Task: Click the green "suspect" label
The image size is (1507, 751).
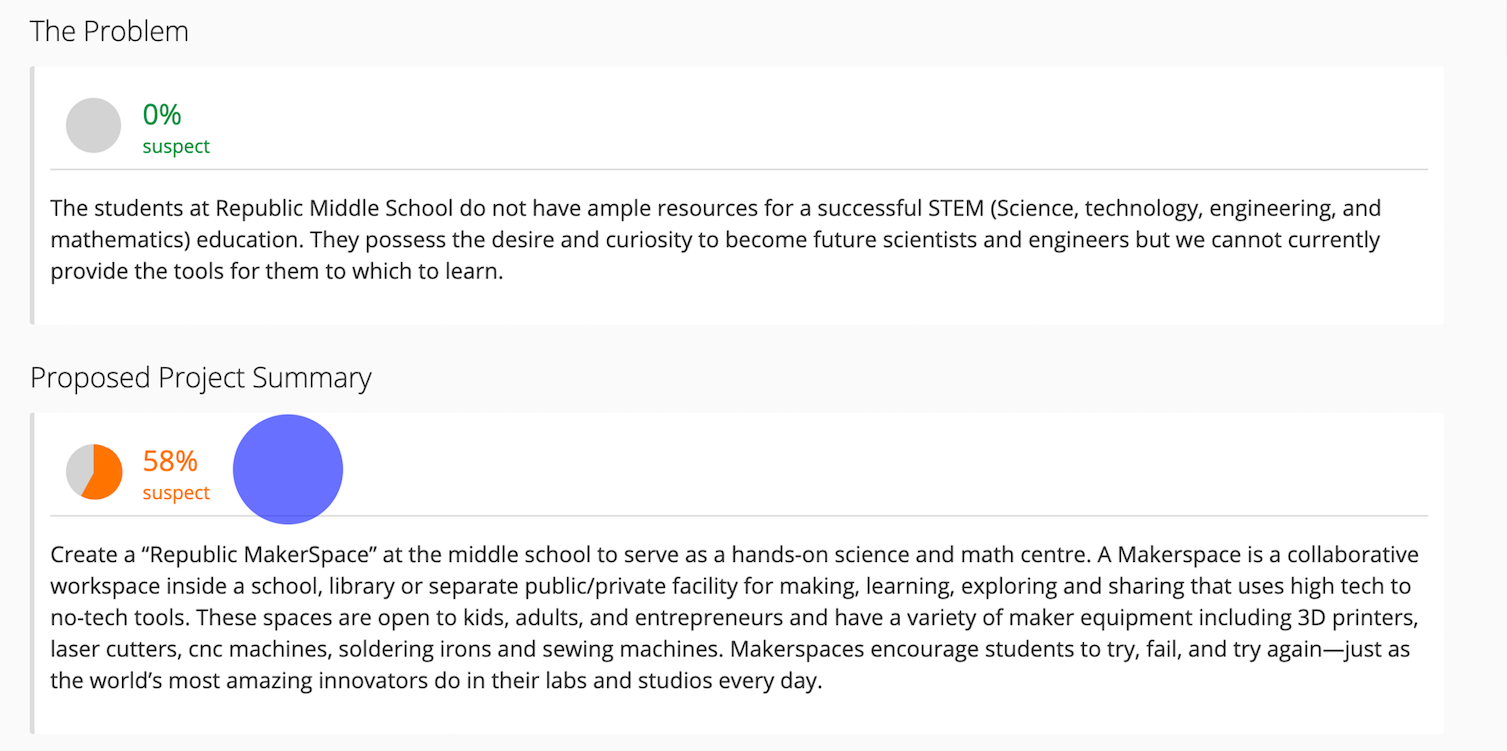Action: (x=176, y=146)
